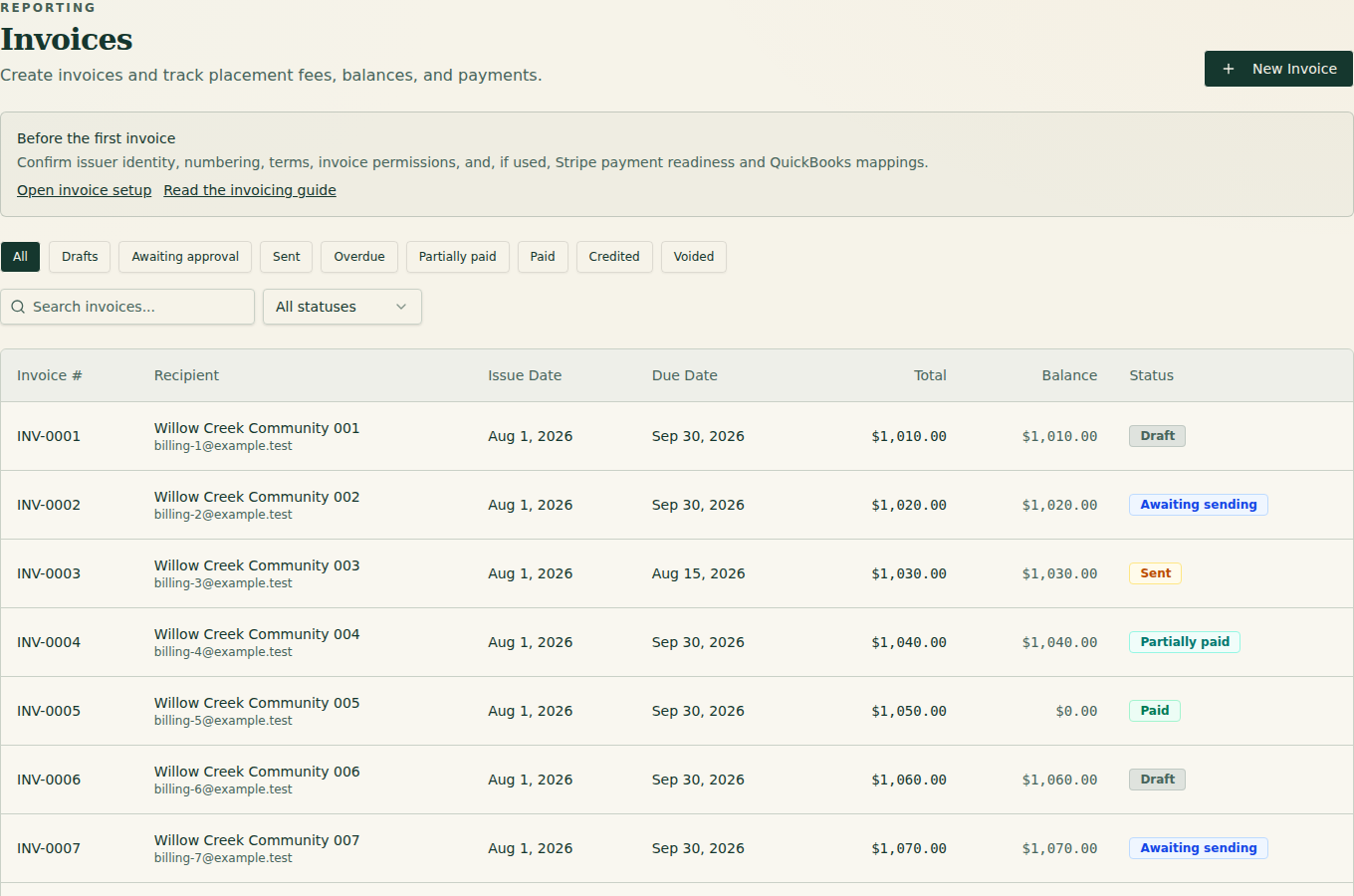Click total amount $1,040.00
Viewport: 1354px width, 896px height.
coord(909,642)
